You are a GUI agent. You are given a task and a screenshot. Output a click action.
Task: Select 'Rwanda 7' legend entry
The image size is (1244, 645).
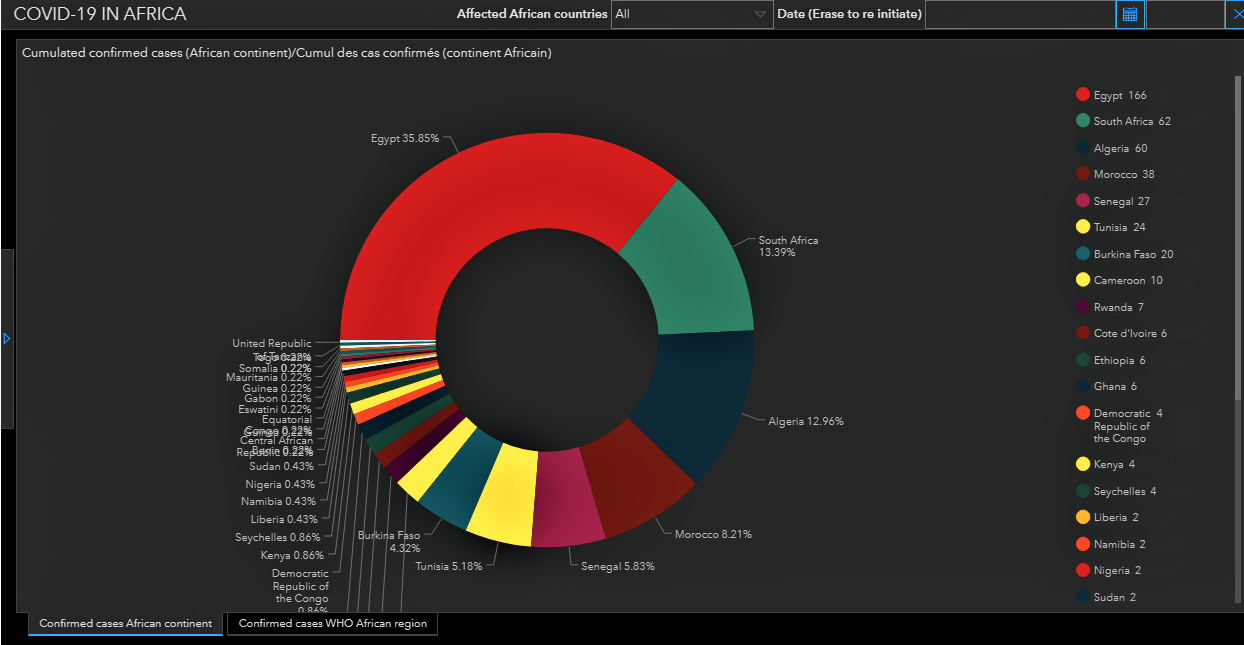tap(1109, 307)
